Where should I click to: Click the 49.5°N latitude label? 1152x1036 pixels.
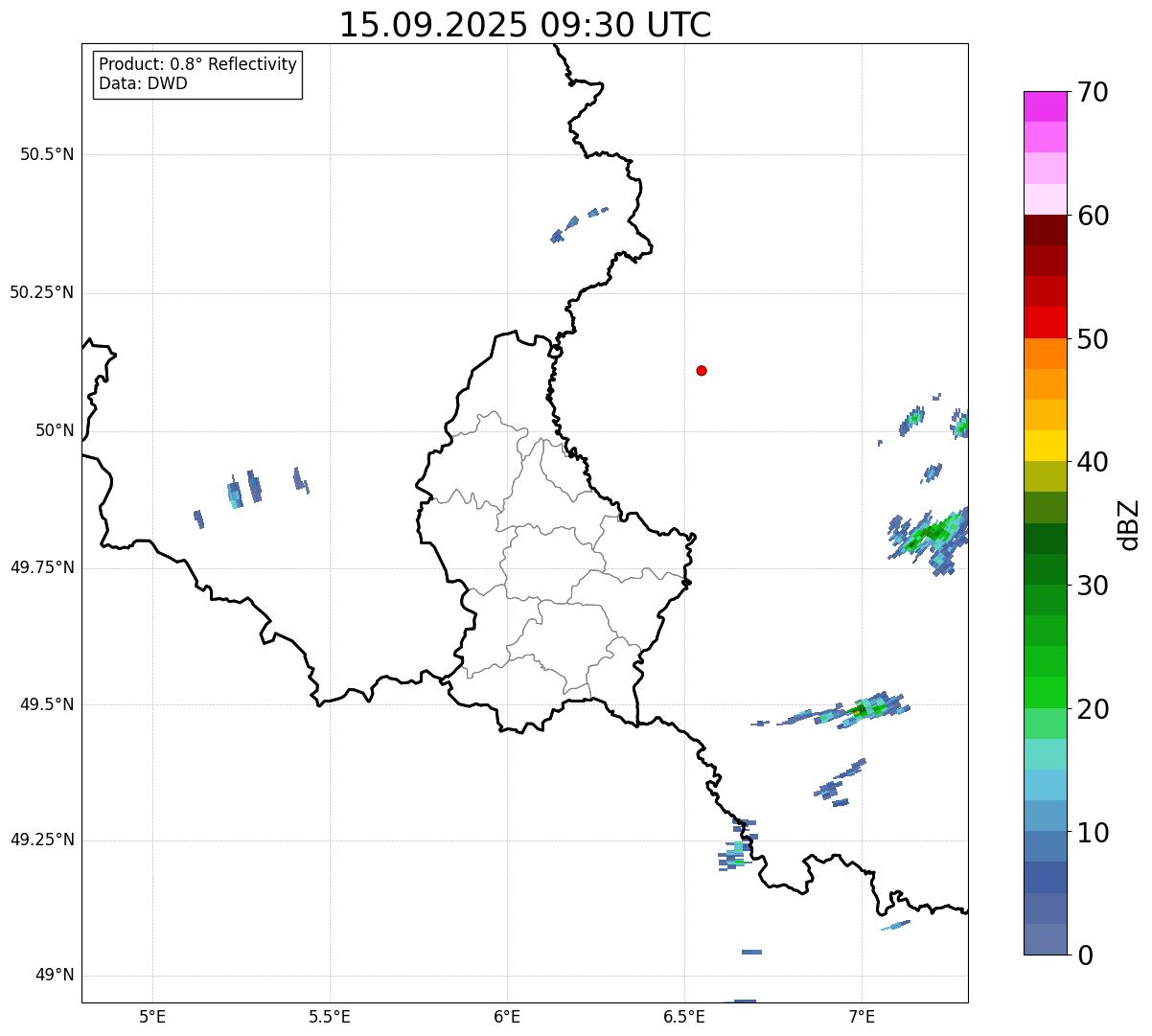(x=47, y=704)
